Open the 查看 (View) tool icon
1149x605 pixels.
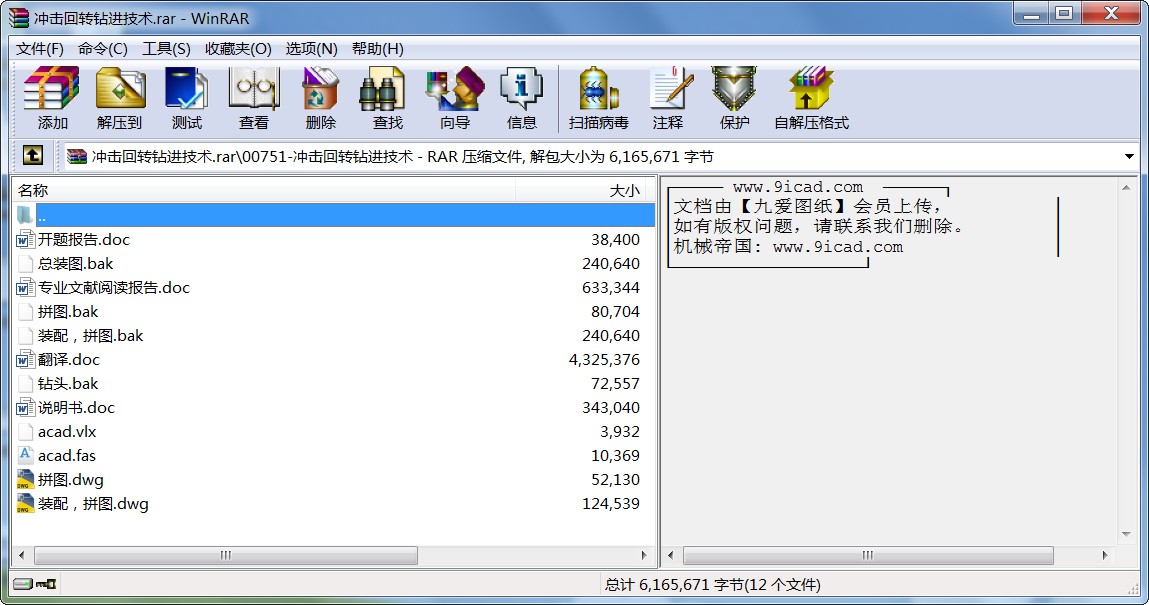(x=253, y=97)
